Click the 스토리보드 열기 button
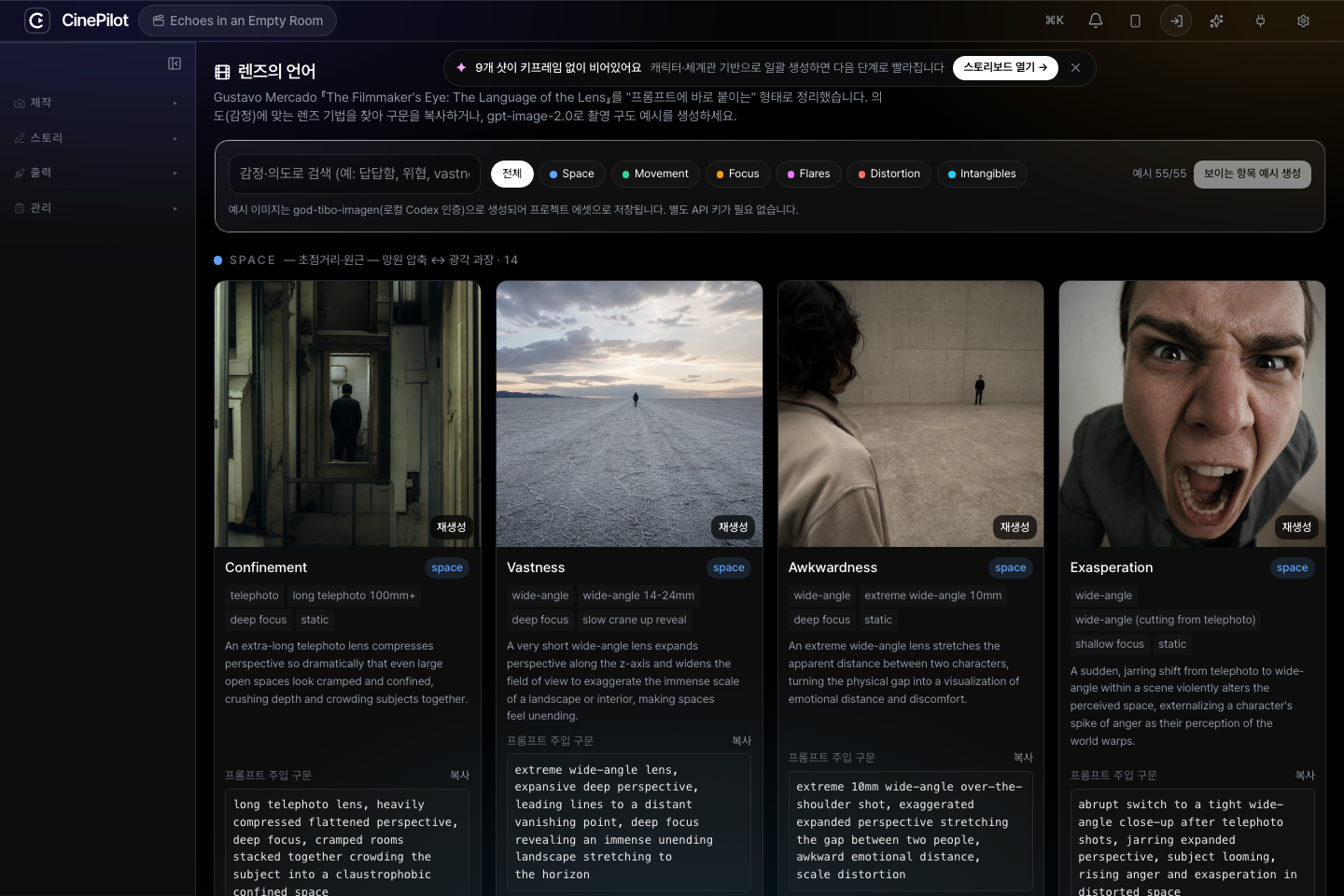Screen dimensions: 1344x896 [x=1005, y=68]
